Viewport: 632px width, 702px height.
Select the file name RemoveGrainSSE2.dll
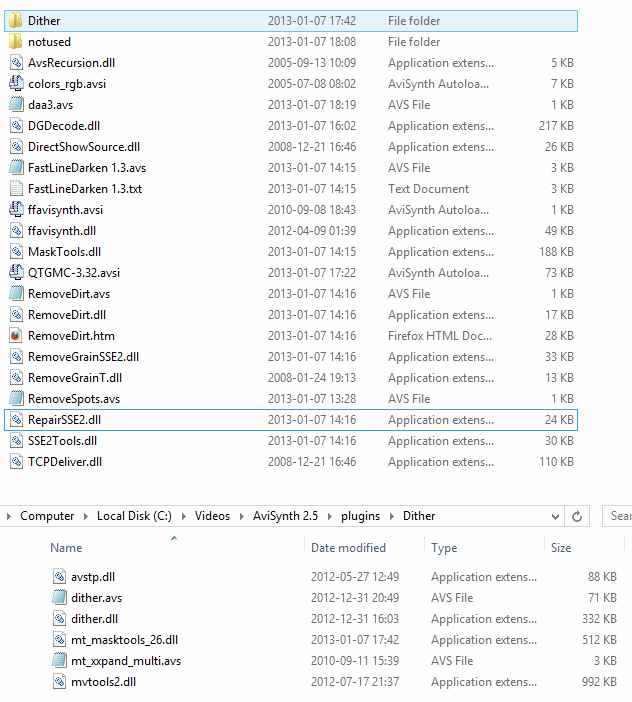(83, 357)
